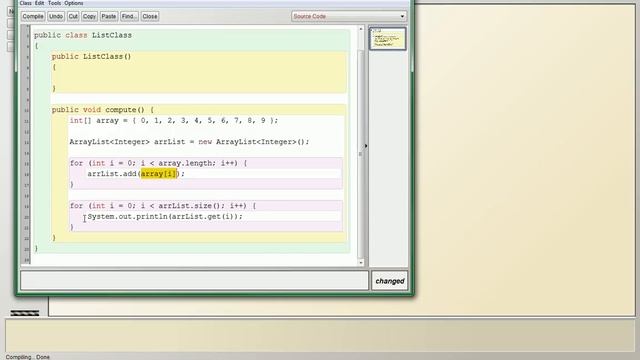The width and height of the screenshot is (640, 360).
Task: Click the 'i < array.length' for loop line
Action: 158,163
